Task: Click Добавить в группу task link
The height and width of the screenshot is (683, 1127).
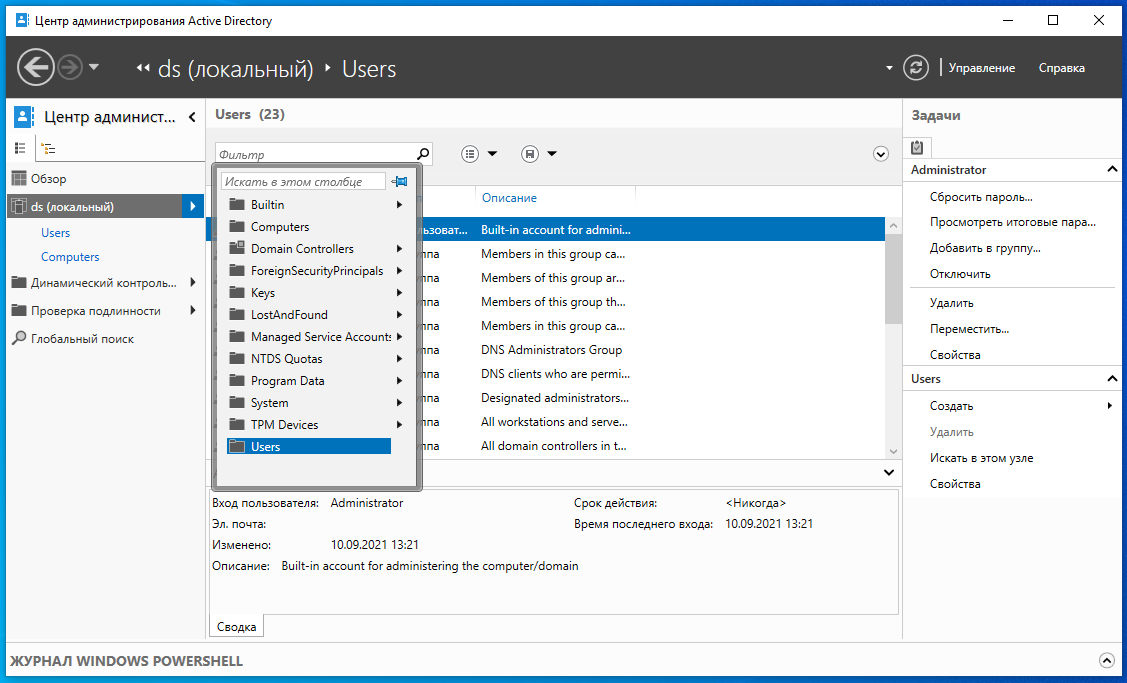Action: [985, 248]
